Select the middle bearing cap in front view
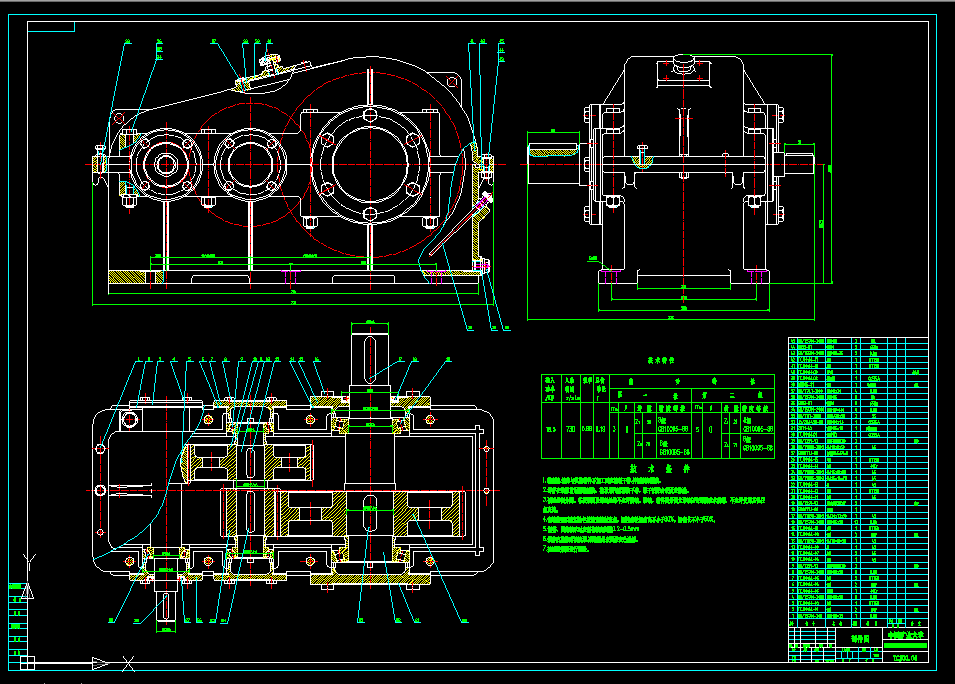 (250, 164)
